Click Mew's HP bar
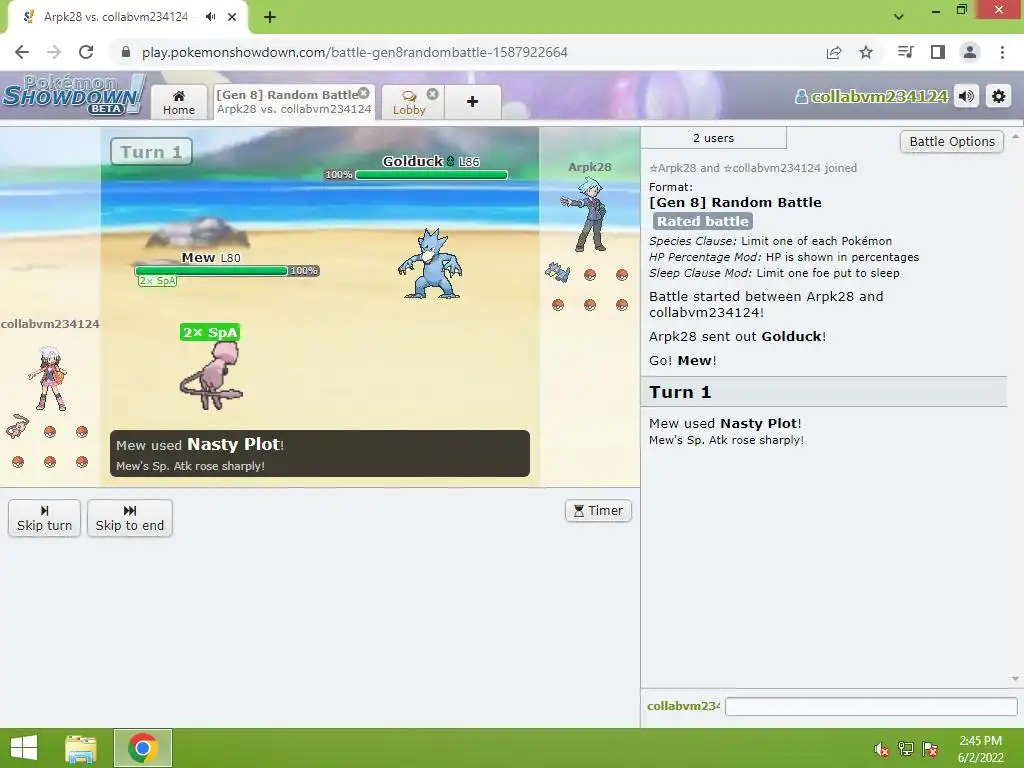Image resolution: width=1024 pixels, height=768 pixels. click(211, 270)
